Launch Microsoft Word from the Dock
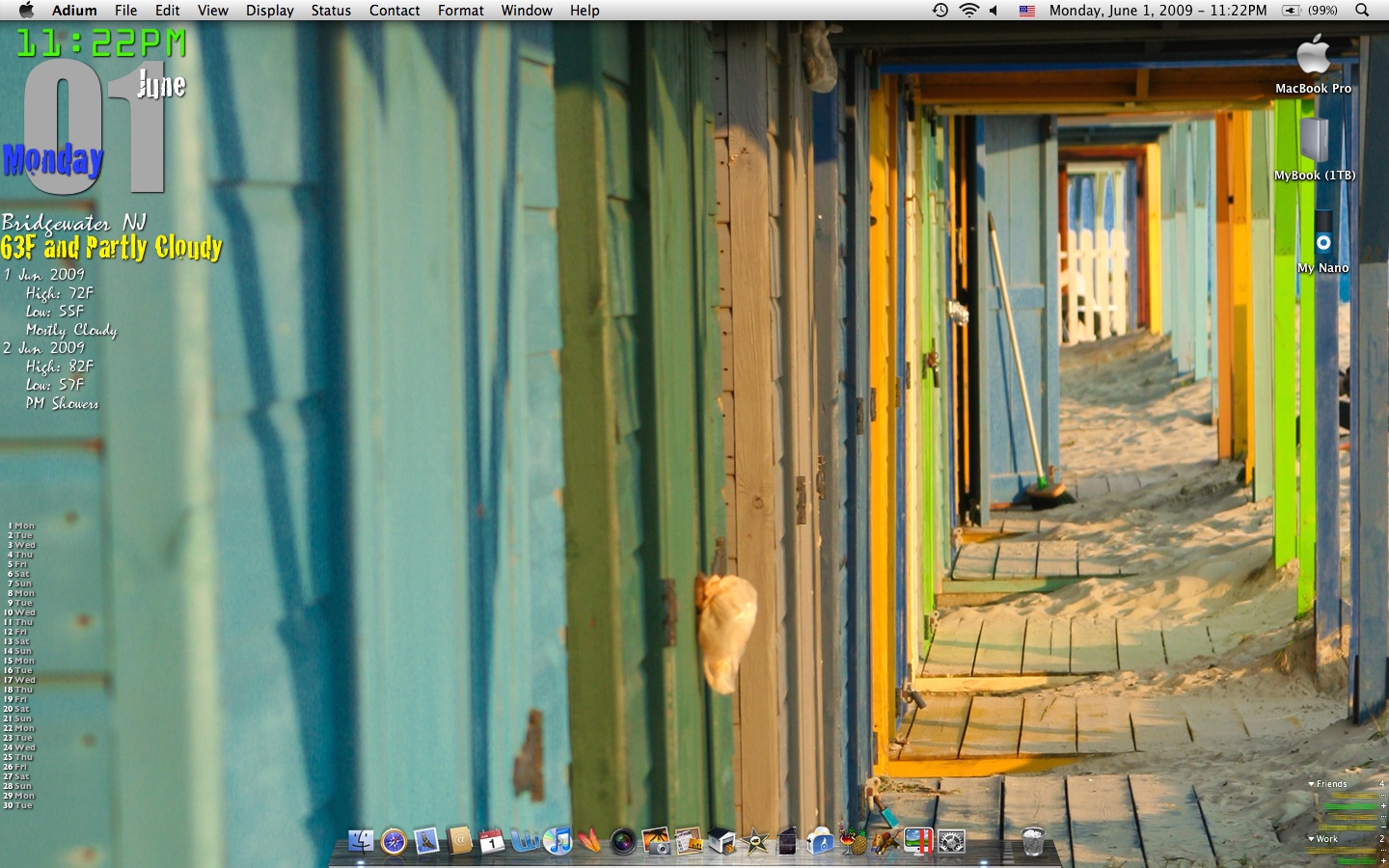 click(525, 841)
